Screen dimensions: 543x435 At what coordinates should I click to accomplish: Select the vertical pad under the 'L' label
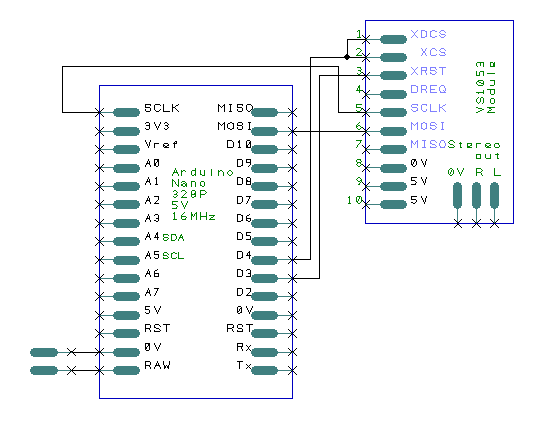point(495,196)
